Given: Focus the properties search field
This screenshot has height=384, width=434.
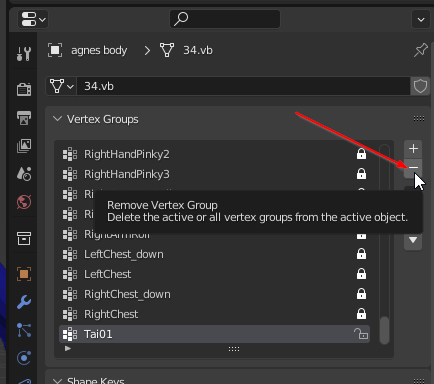Looking at the screenshot, I should coord(225,19).
